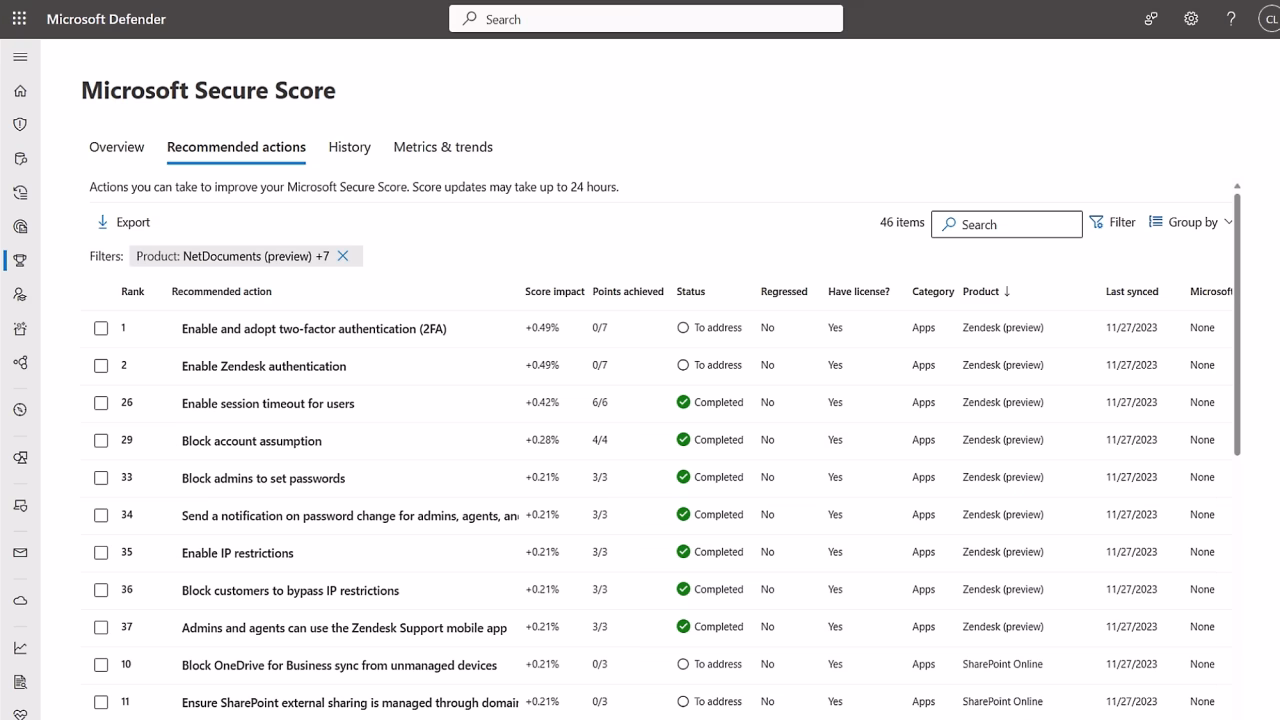Viewport: 1280px width, 720px height.
Task: Open the History tab
Action: click(350, 147)
